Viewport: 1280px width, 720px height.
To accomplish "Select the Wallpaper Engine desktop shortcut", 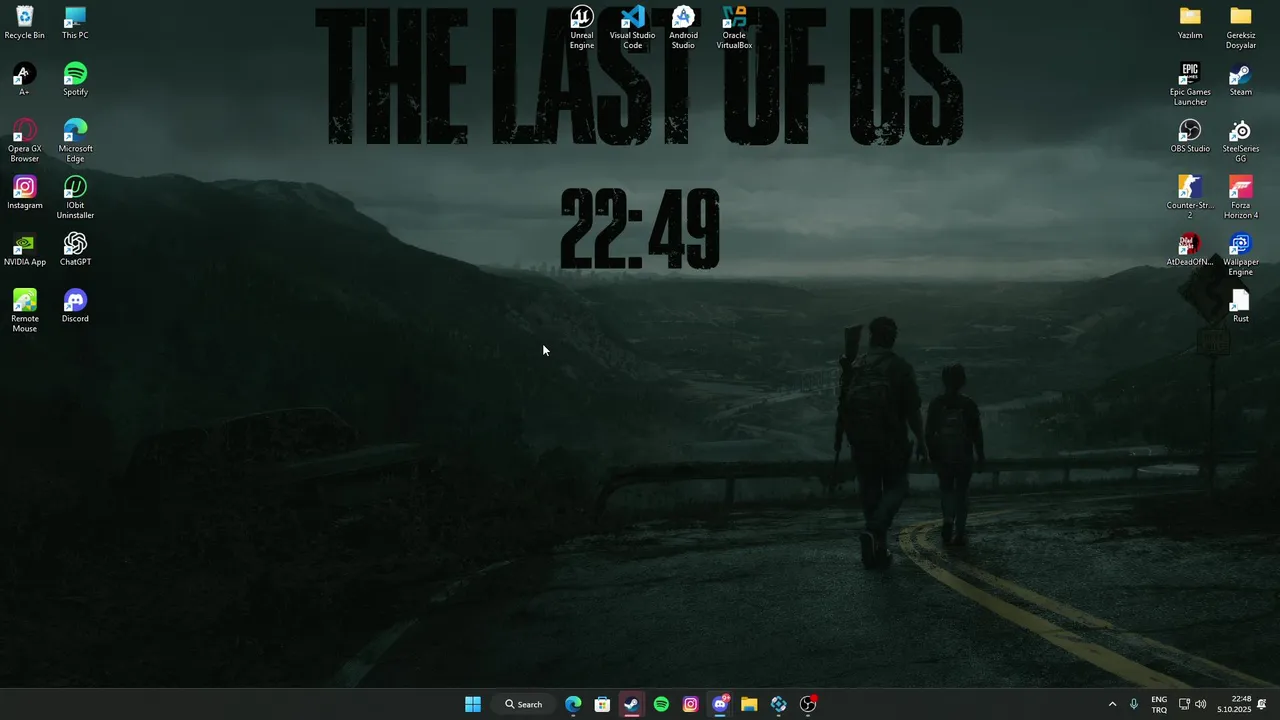I will pos(1241,255).
